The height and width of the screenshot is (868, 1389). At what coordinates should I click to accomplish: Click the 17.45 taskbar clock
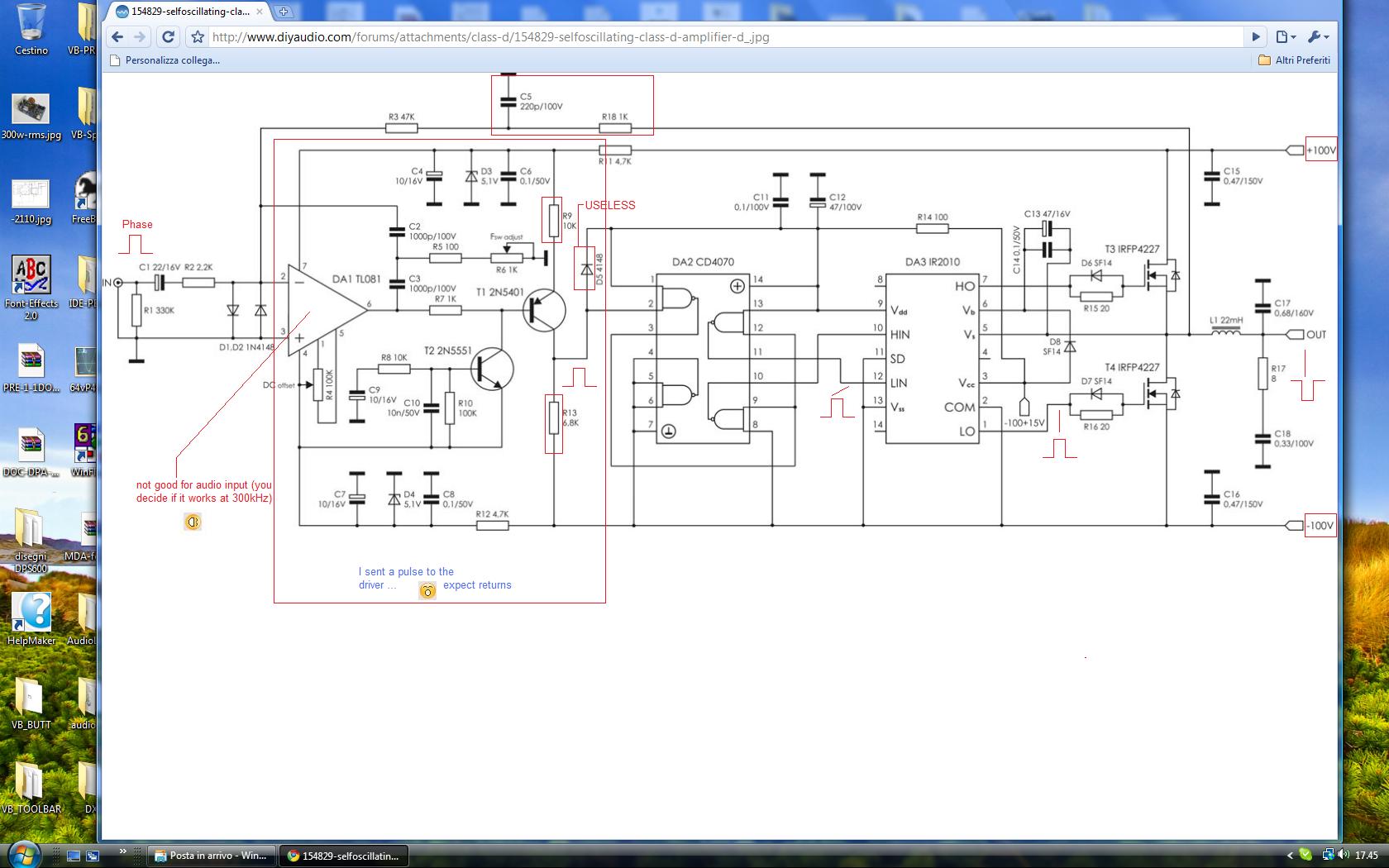pos(1367,856)
